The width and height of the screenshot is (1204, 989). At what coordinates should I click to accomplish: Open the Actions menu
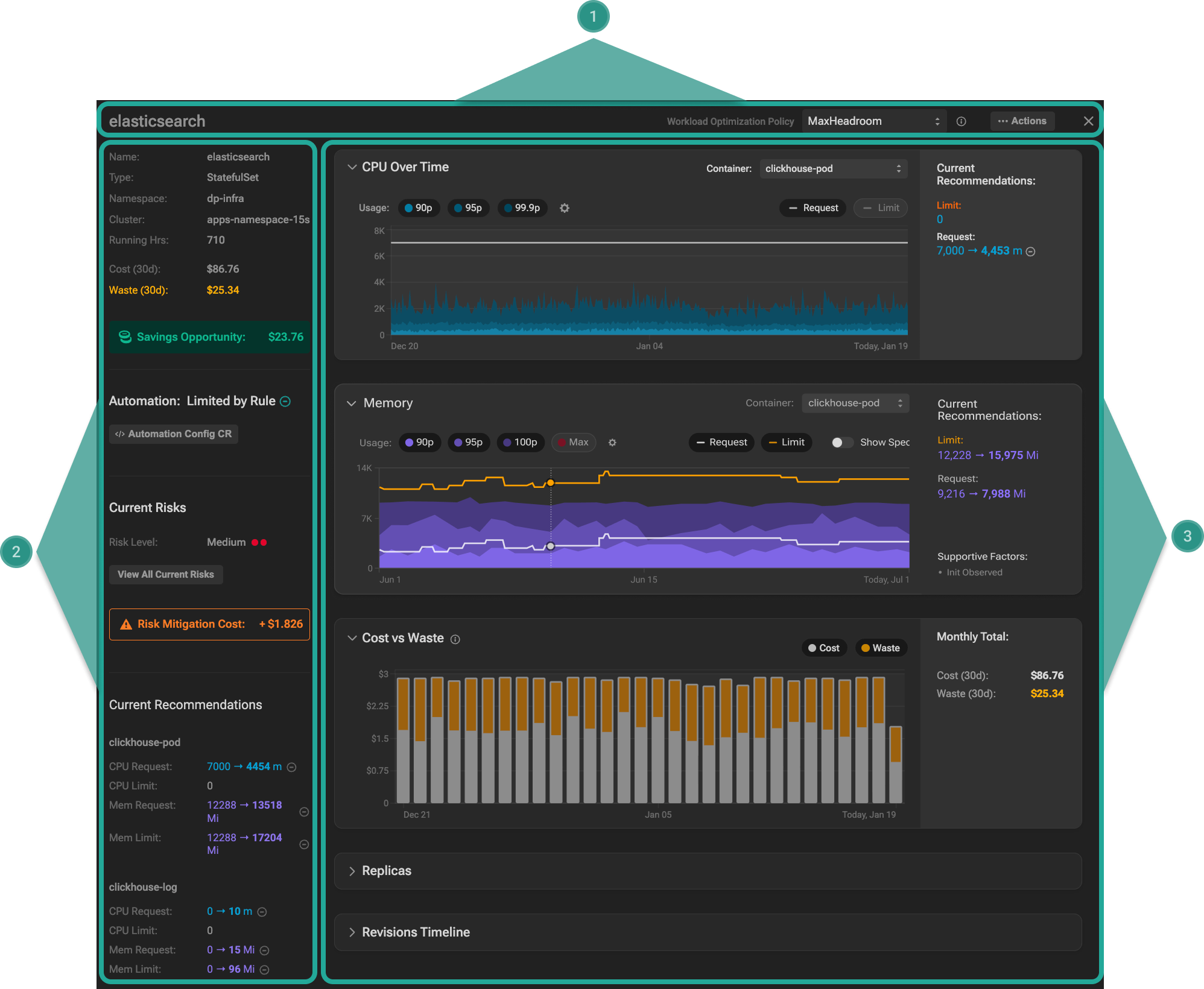(x=1022, y=121)
